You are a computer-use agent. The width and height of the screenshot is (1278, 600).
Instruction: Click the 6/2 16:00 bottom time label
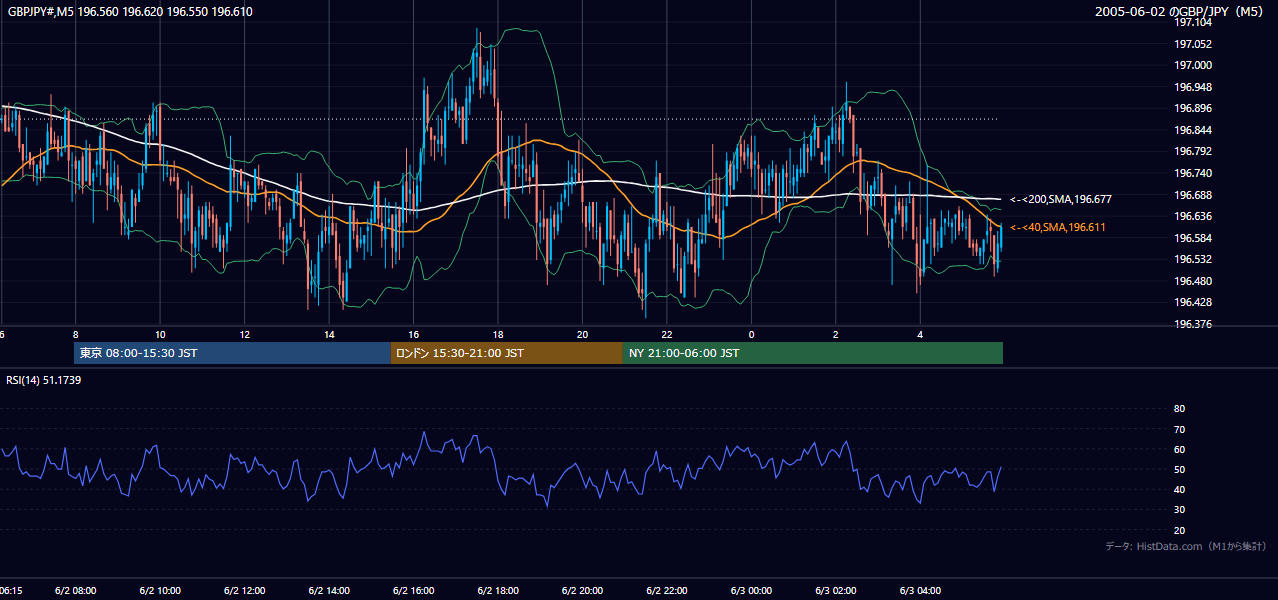(x=413, y=591)
